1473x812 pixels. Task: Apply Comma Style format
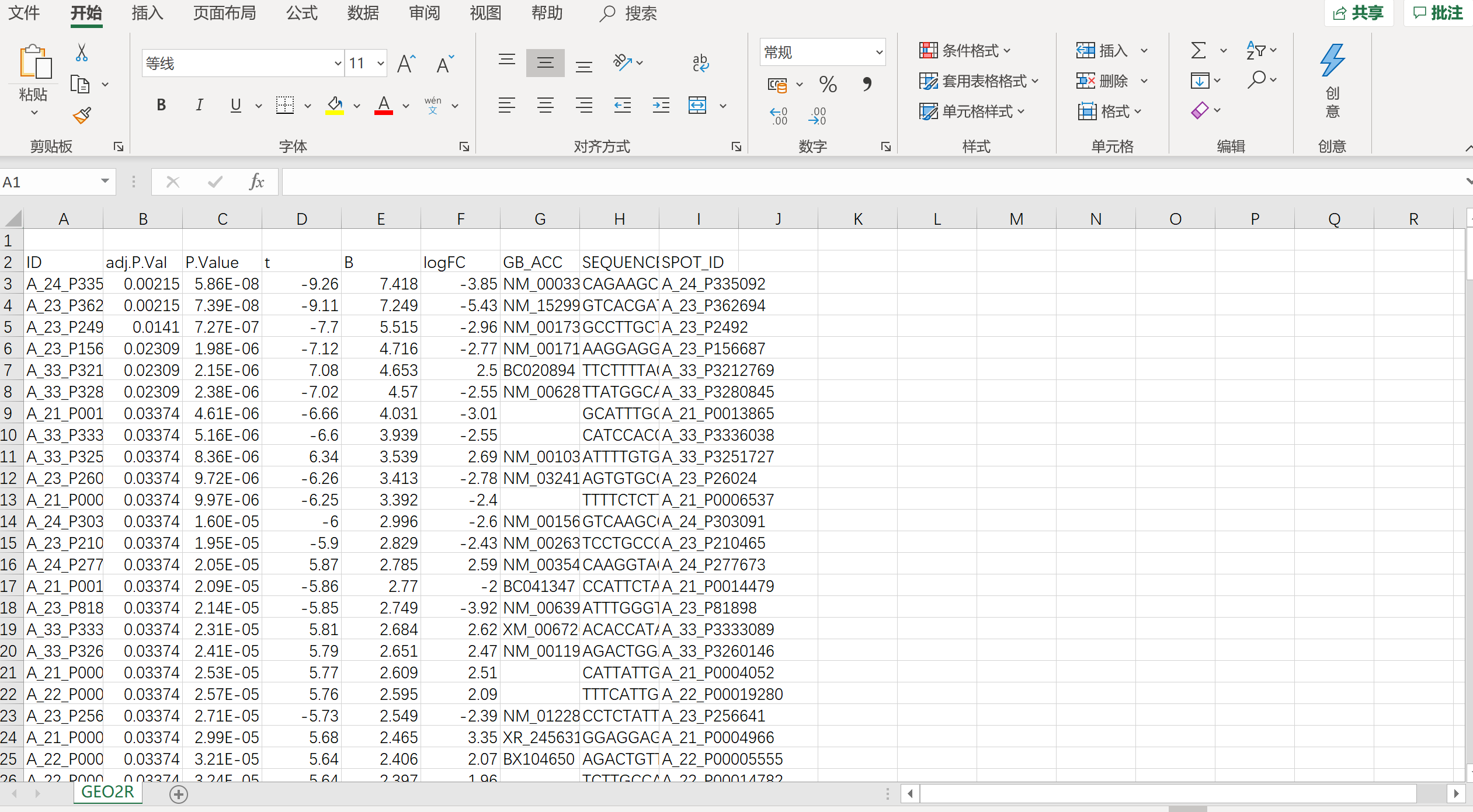(867, 85)
